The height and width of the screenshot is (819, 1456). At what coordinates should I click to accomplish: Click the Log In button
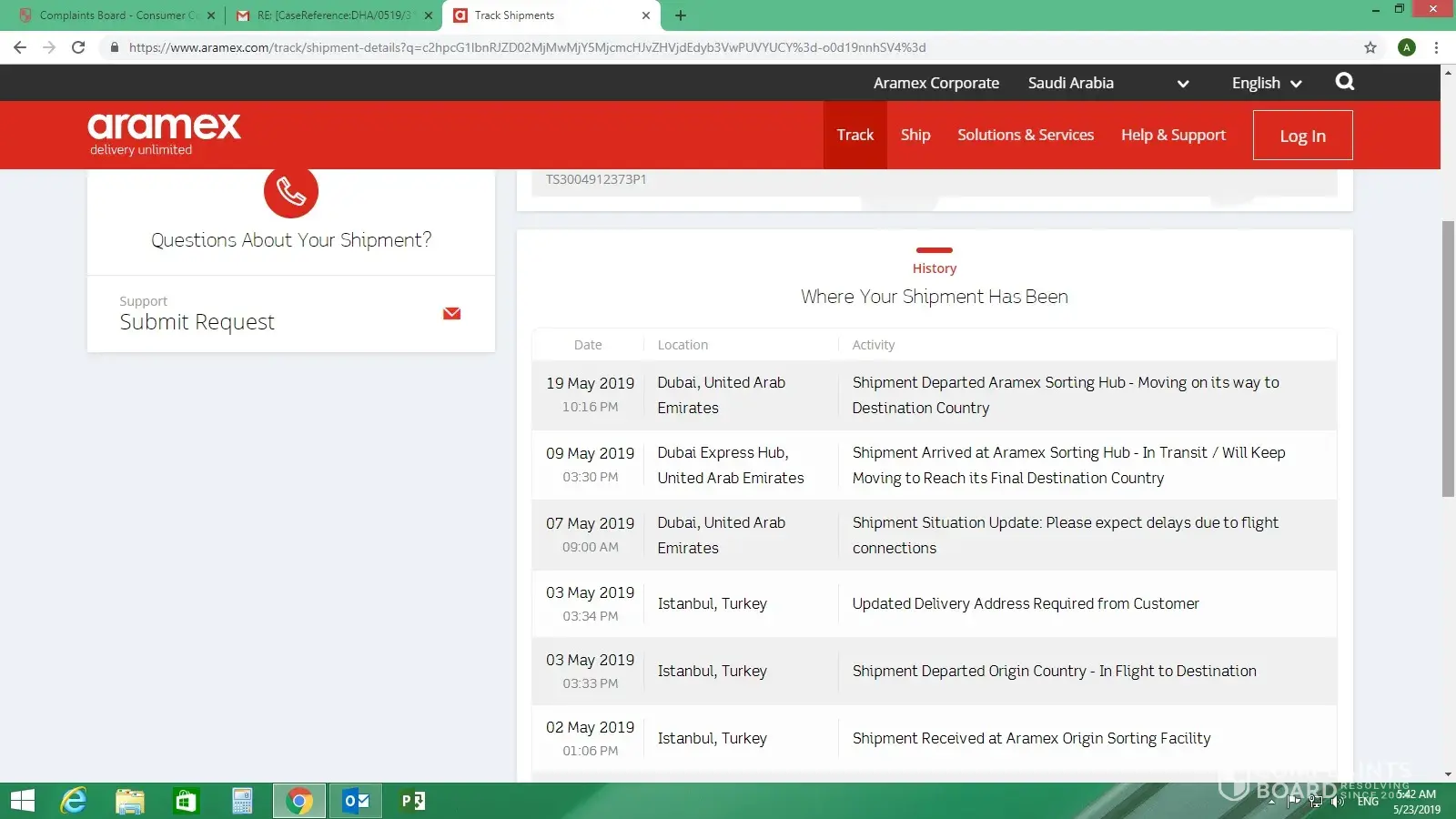click(x=1302, y=136)
